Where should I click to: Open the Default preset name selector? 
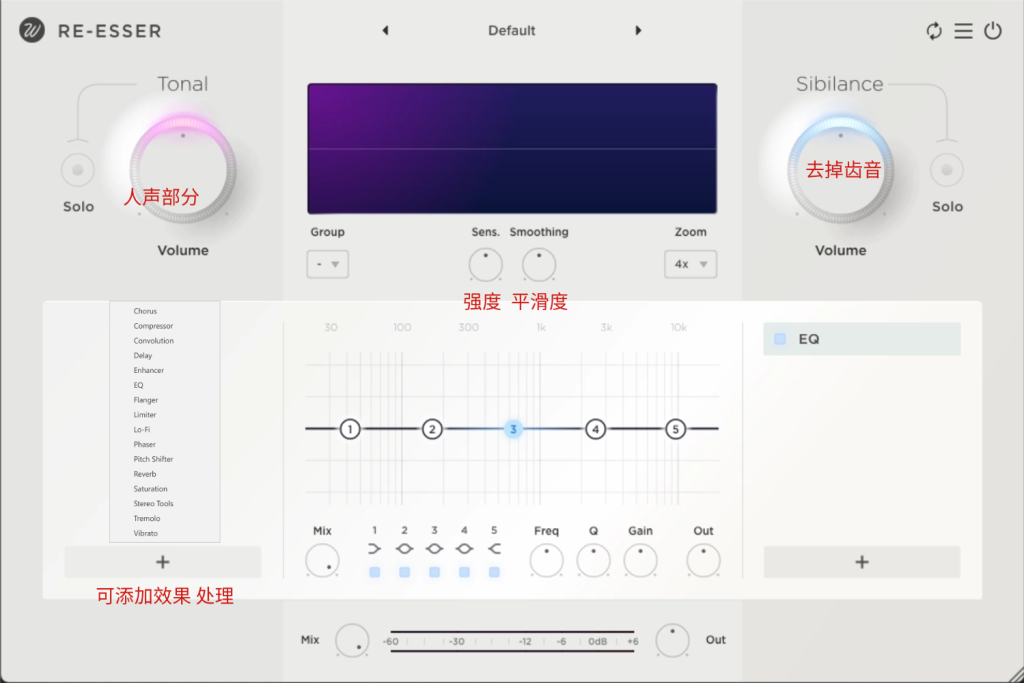[511, 31]
